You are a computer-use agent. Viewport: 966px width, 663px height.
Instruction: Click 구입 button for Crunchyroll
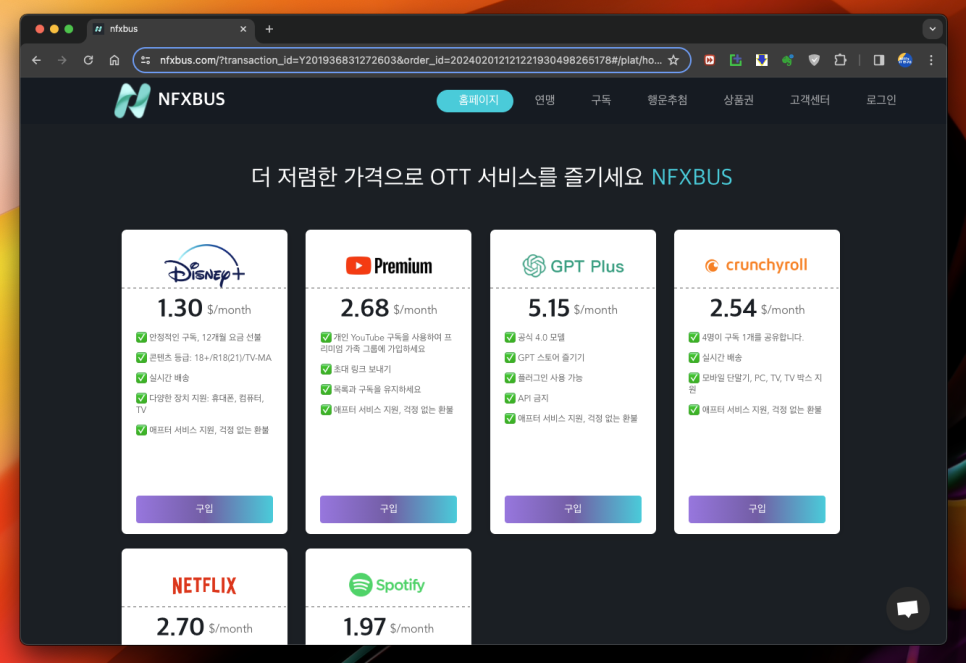click(x=757, y=509)
